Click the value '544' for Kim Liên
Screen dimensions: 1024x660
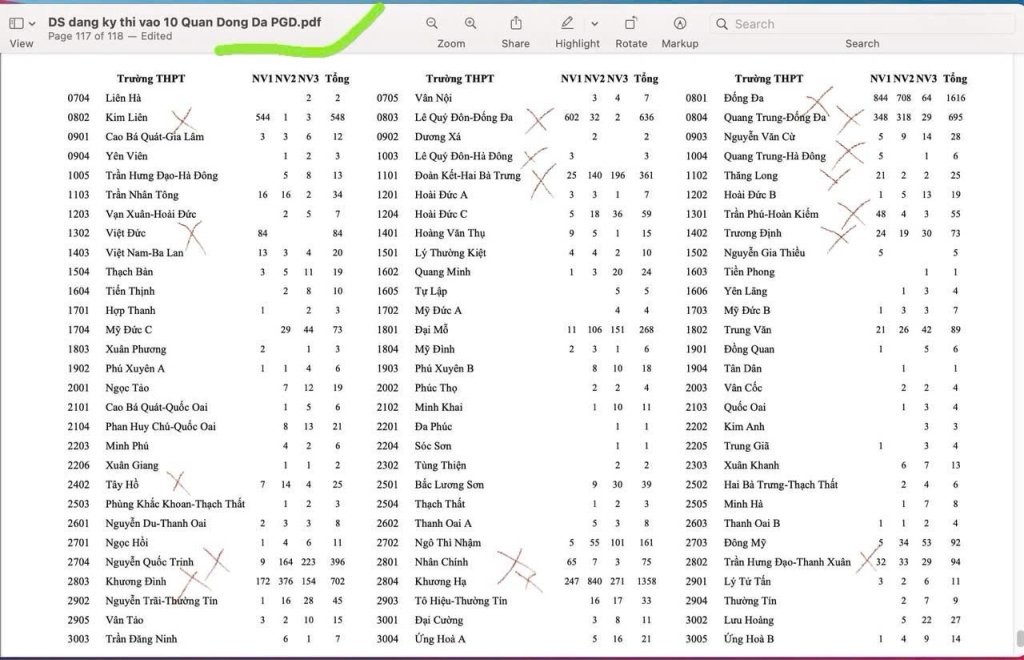[263, 118]
